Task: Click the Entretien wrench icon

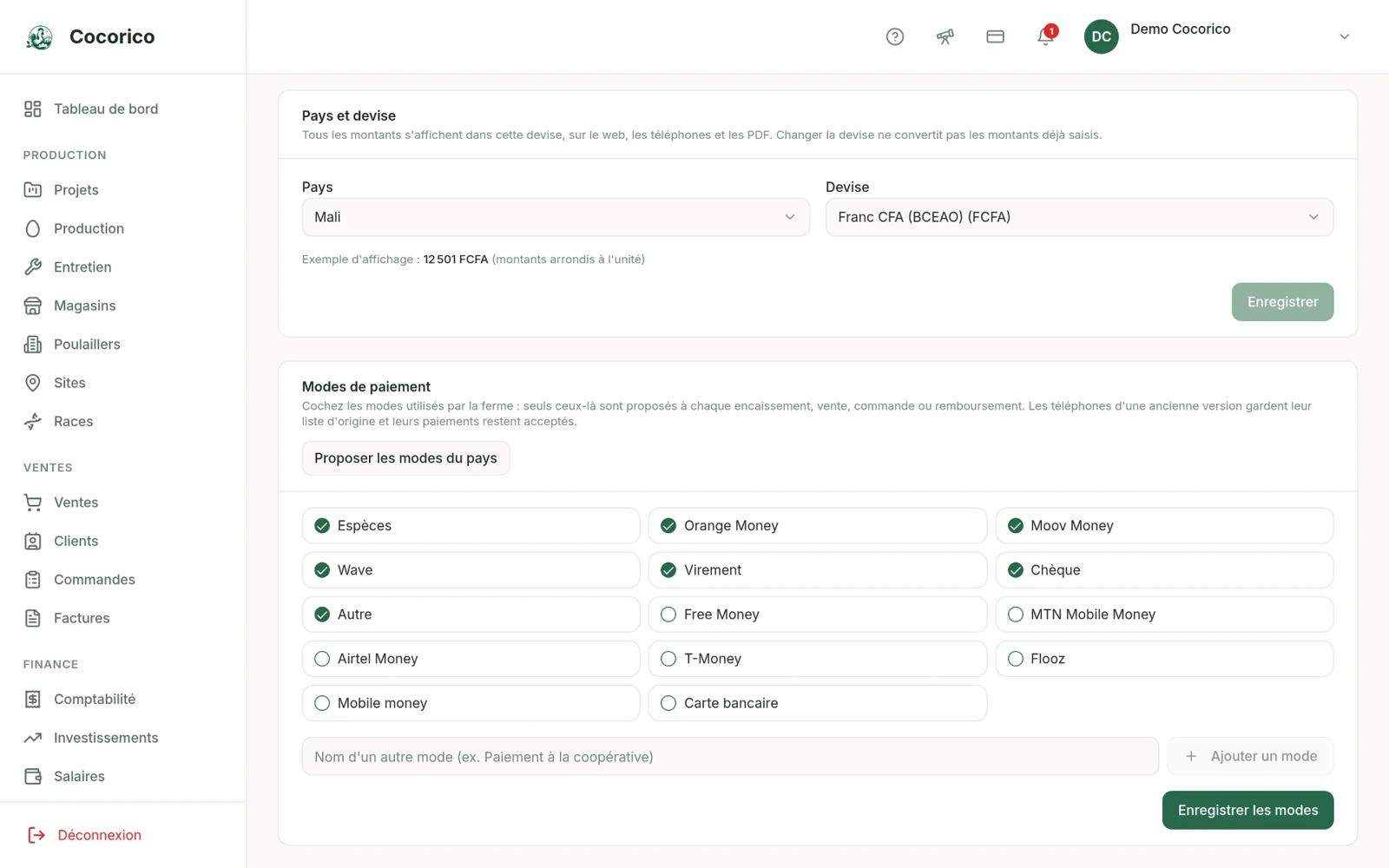Action: click(x=33, y=266)
